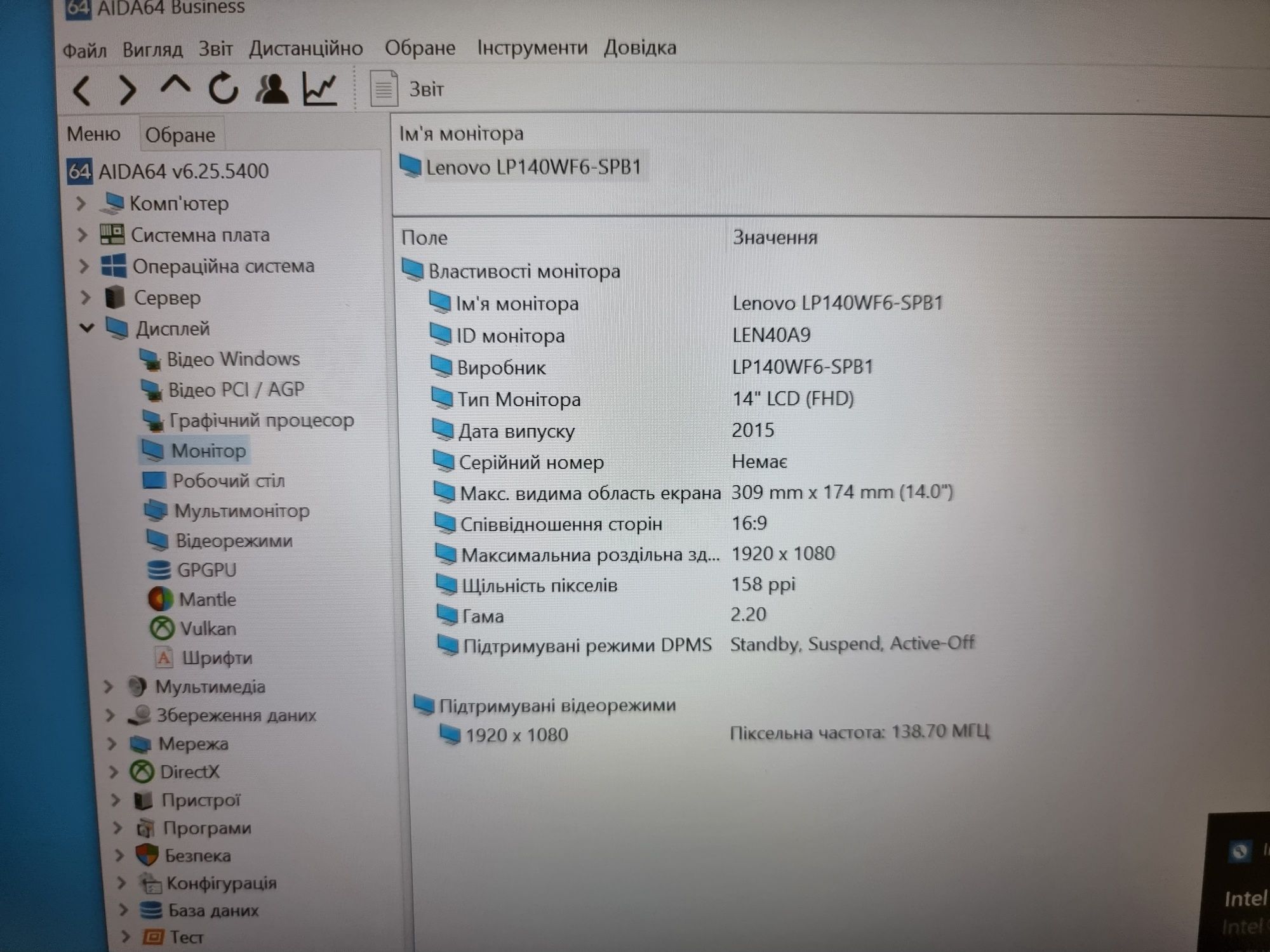Viewport: 1270px width, 952px height.
Task: Click the DirectX Xbox icon
Action: pyautogui.click(x=142, y=772)
